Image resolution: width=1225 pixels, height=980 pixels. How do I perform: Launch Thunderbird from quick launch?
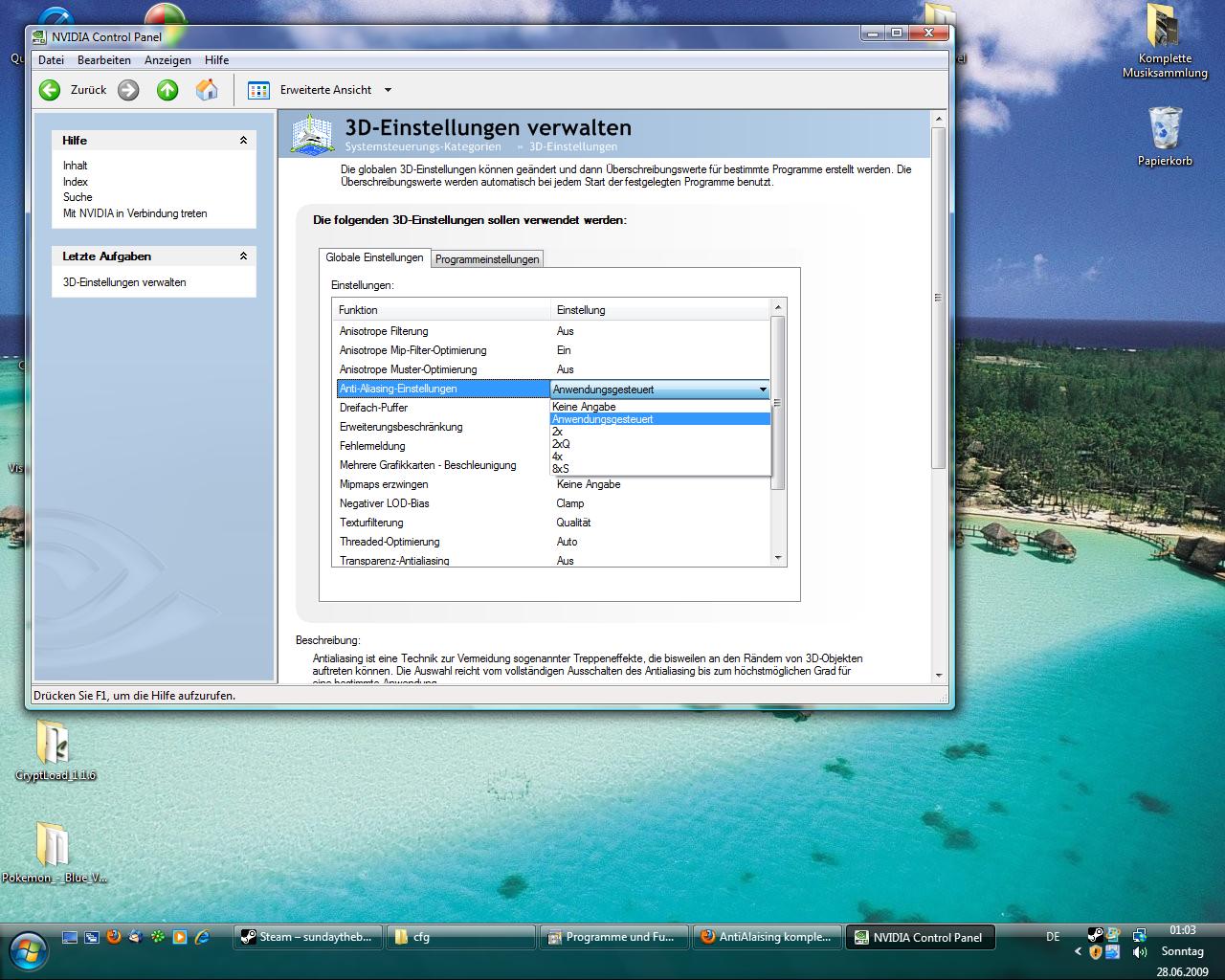[x=136, y=937]
